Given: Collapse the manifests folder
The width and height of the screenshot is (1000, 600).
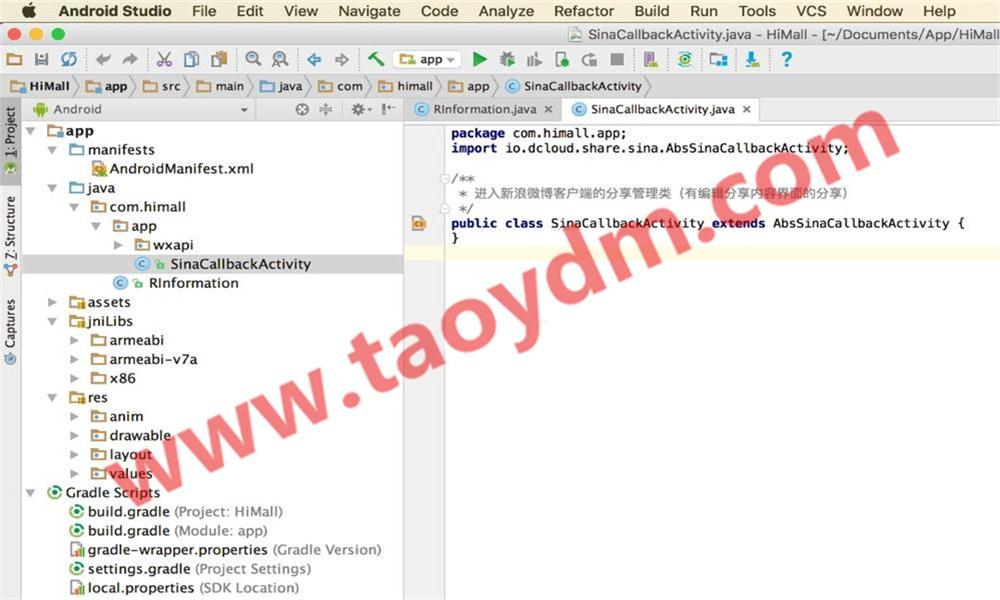Looking at the screenshot, I should (52, 150).
